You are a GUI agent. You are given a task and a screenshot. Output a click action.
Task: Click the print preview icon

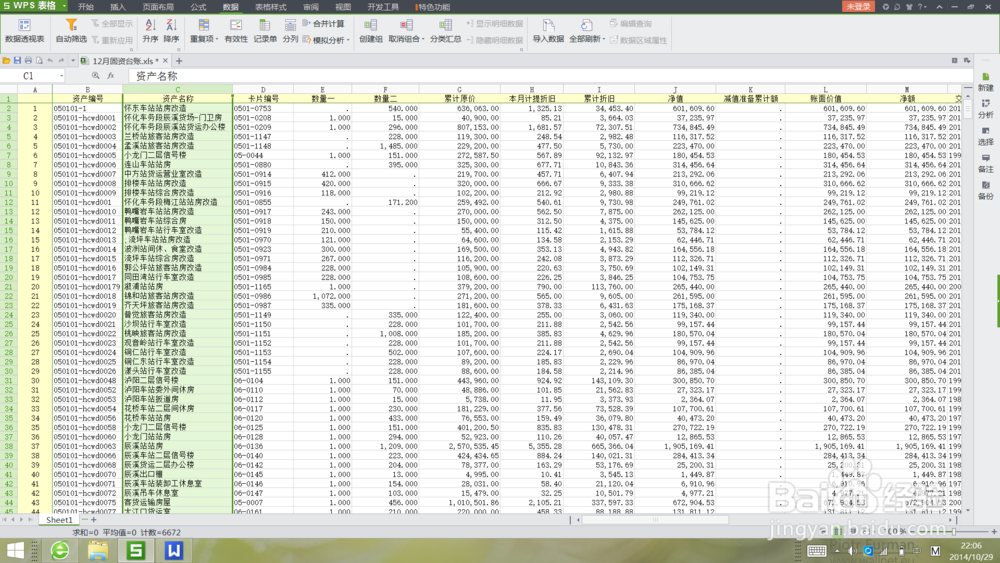(39, 61)
